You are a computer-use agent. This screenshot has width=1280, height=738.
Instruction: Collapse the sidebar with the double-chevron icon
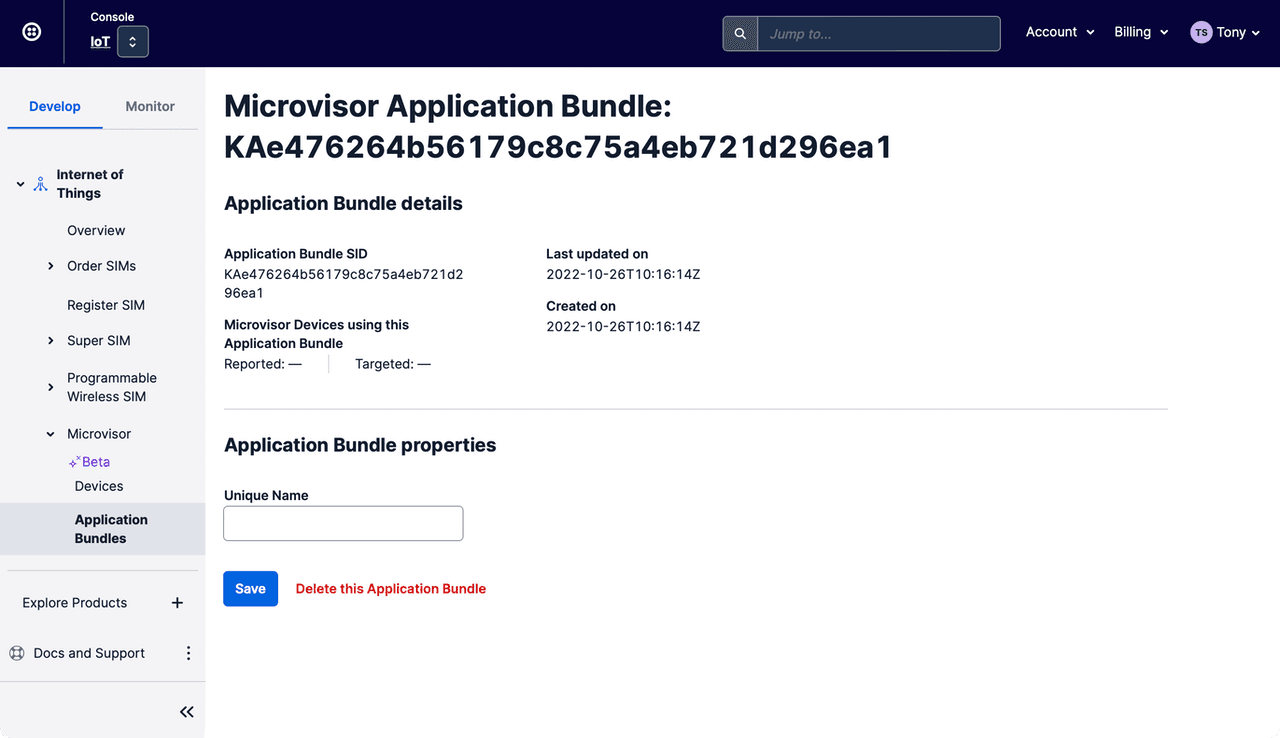[186, 711]
